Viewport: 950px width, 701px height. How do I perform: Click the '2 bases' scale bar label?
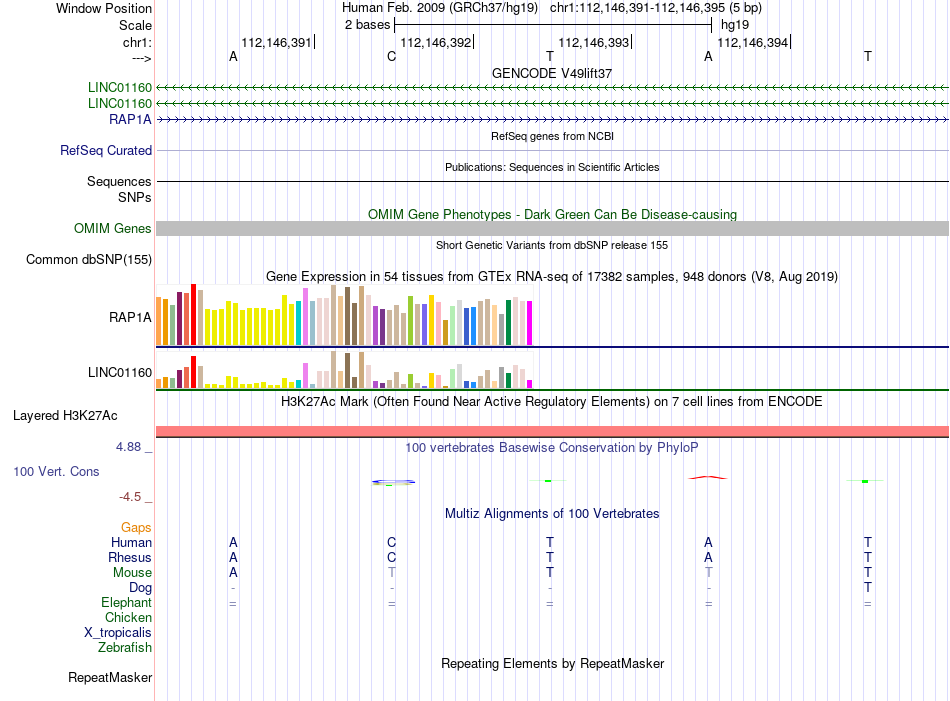tap(367, 25)
